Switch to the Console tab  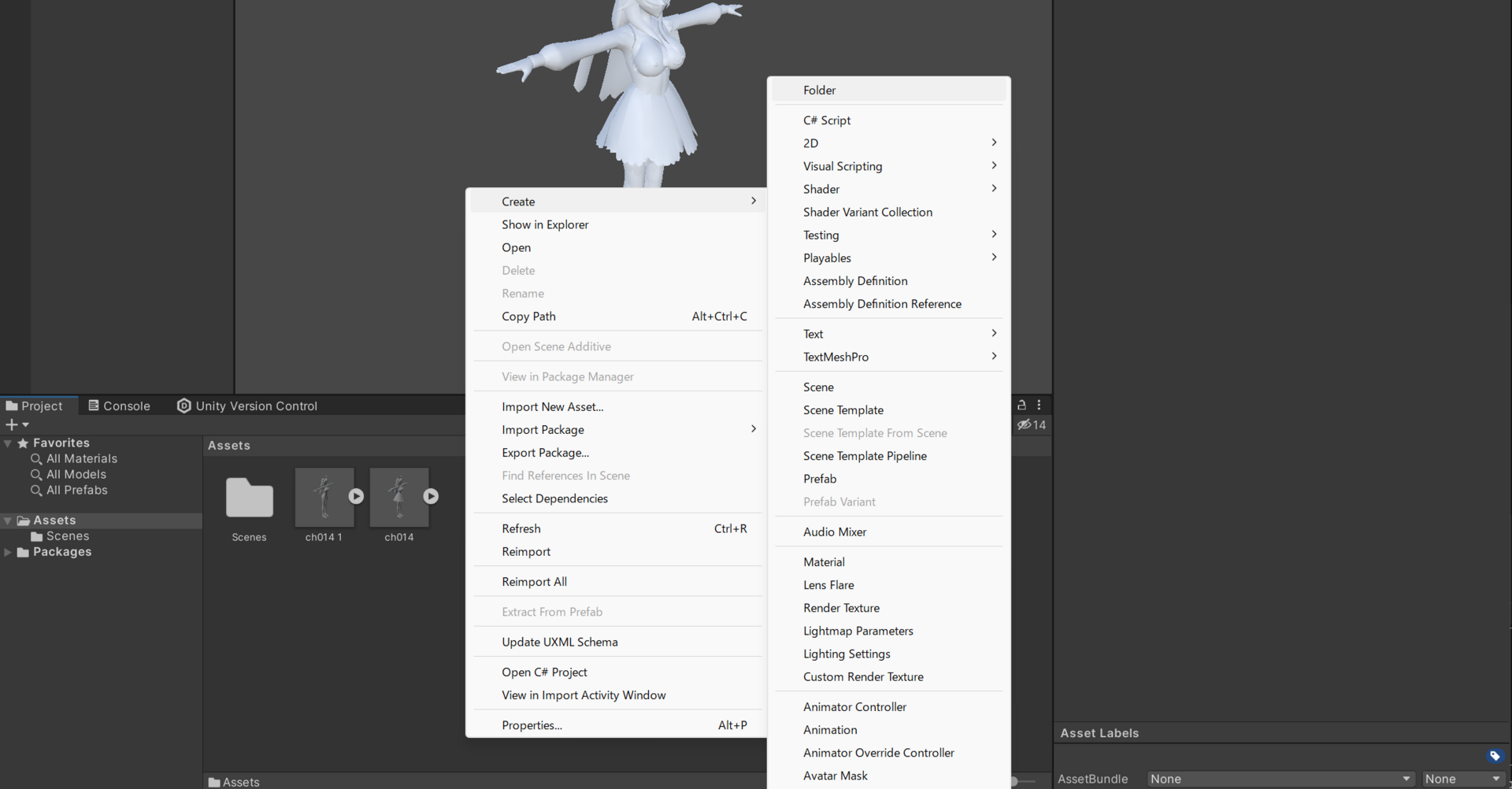coord(119,406)
